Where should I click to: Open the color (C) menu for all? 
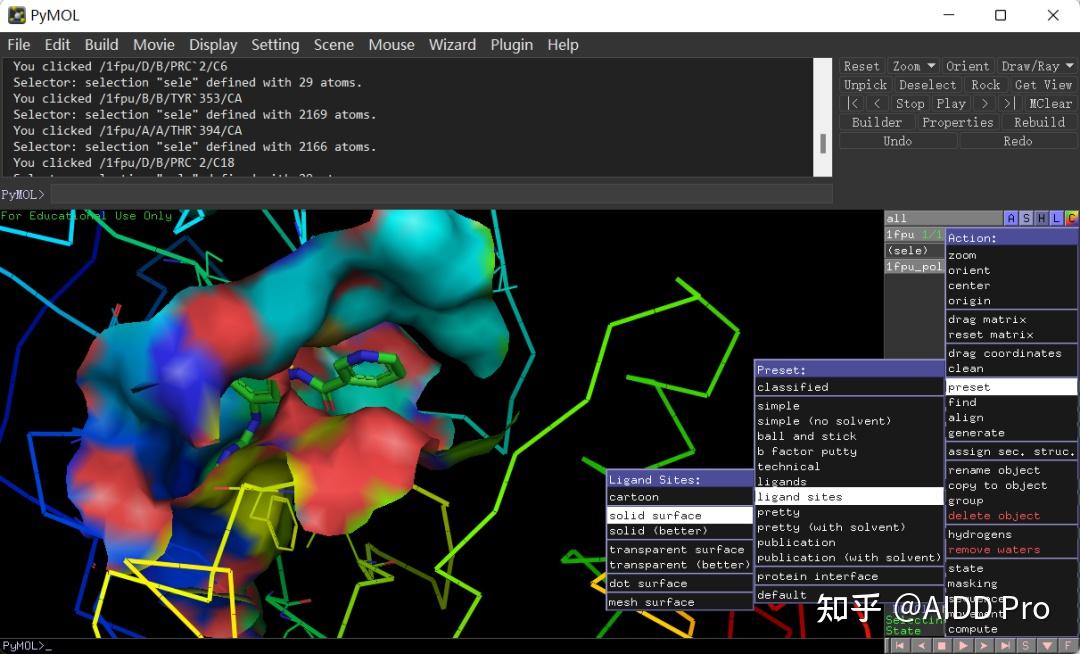tap(1071, 218)
